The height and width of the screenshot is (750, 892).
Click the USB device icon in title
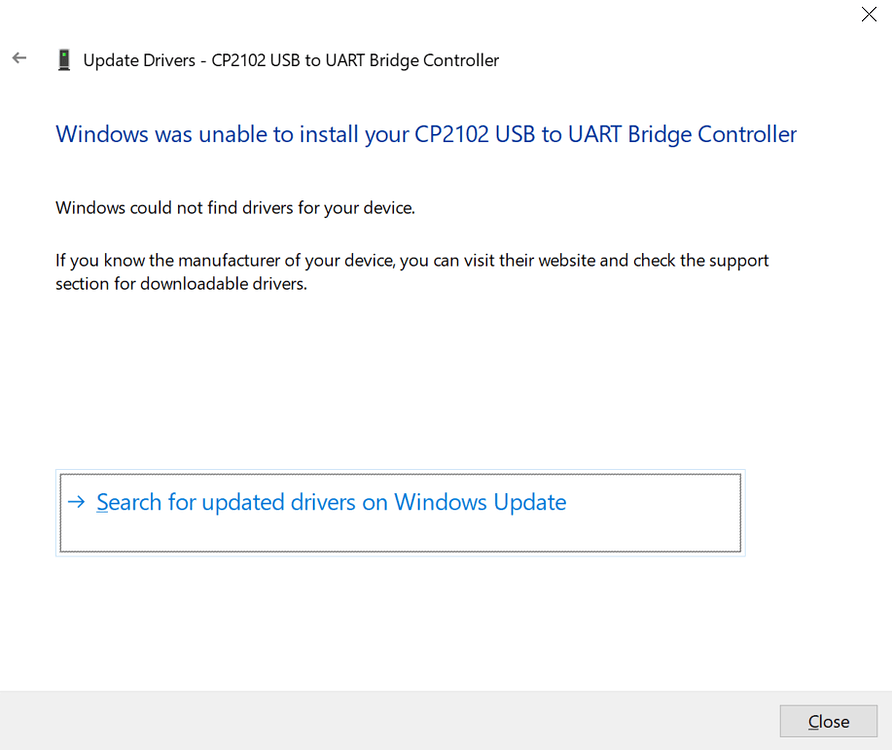(64, 60)
